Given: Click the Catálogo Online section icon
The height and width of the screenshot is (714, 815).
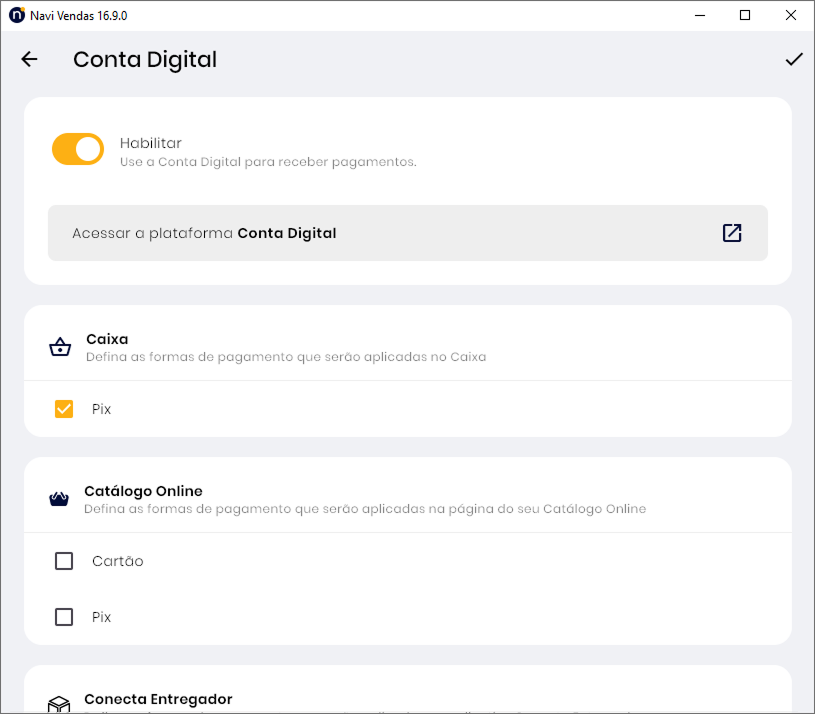Looking at the screenshot, I should click(x=59, y=499).
